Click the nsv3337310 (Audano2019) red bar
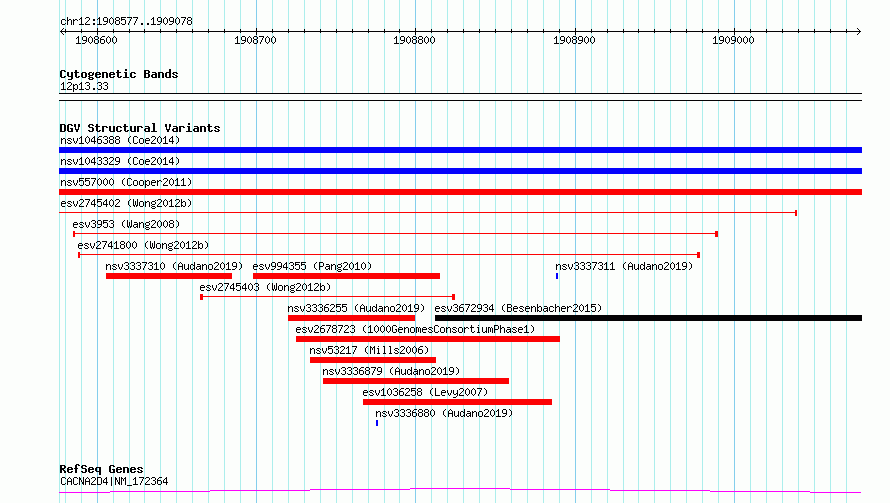 click(x=169, y=276)
